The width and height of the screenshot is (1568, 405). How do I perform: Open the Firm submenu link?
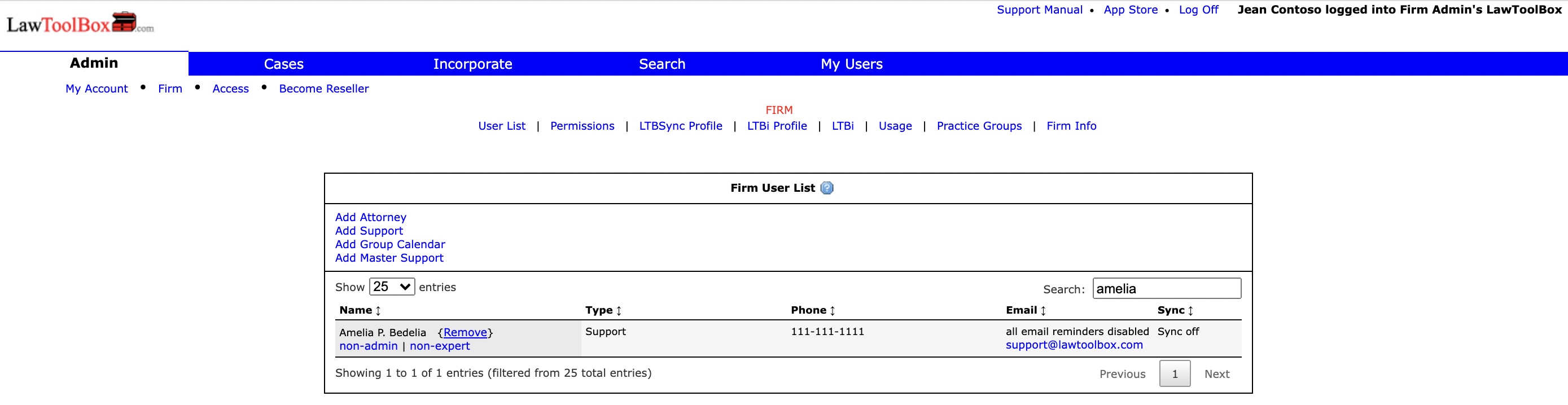pyautogui.click(x=170, y=89)
